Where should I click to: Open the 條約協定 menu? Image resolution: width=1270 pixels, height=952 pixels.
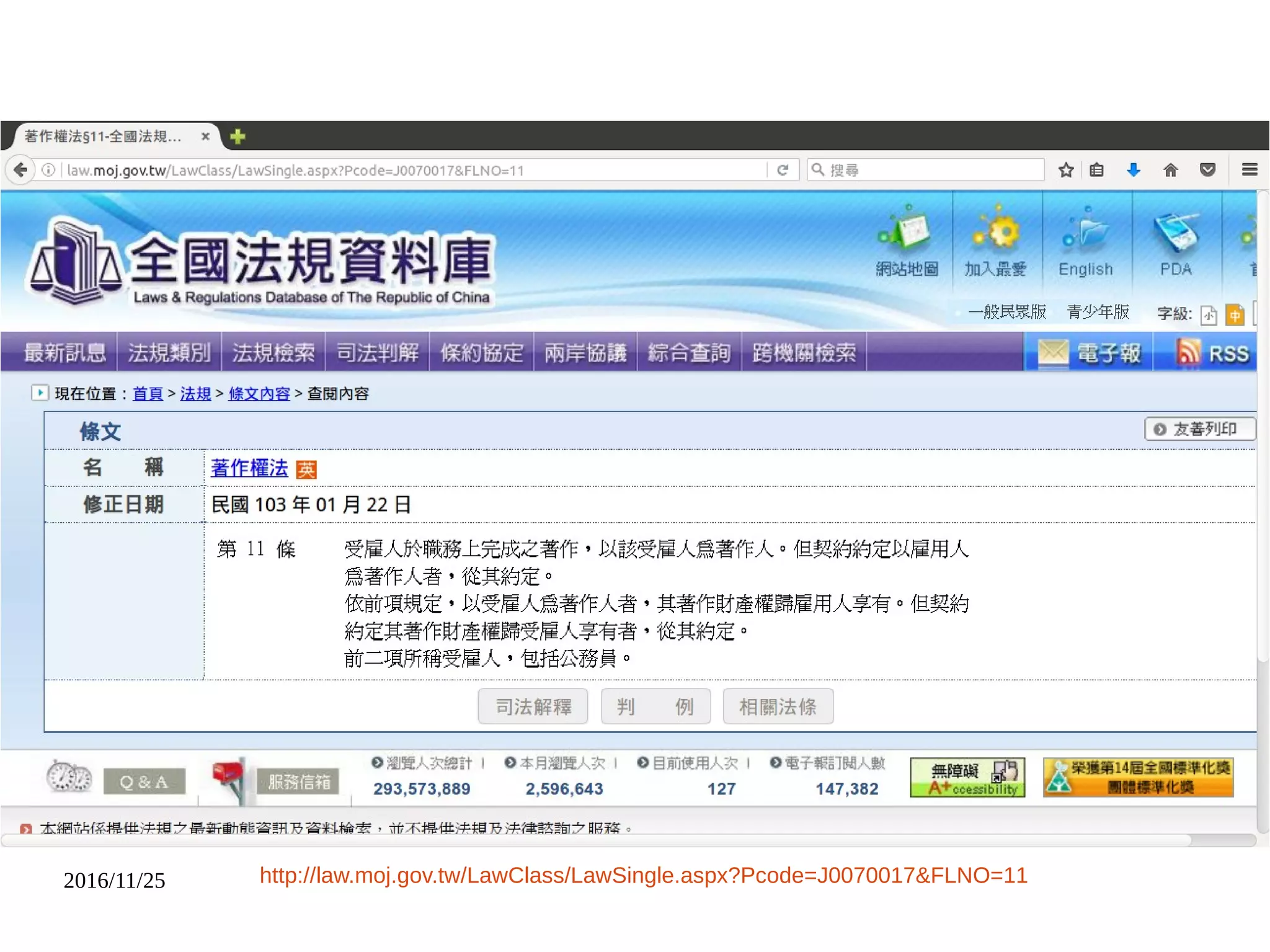[482, 353]
